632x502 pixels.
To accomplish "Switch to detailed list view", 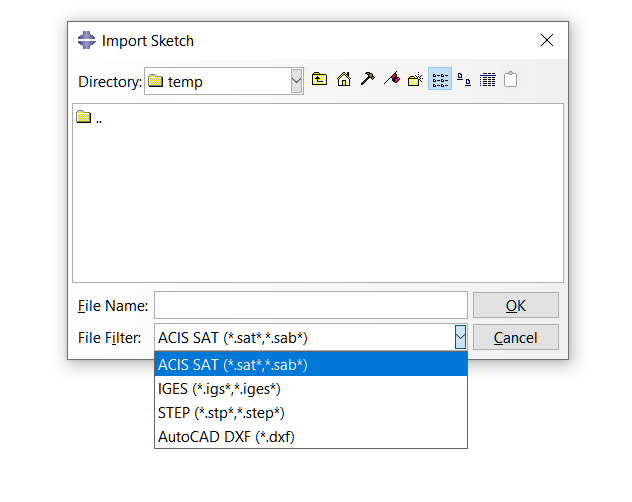I will [x=487, y=79].
